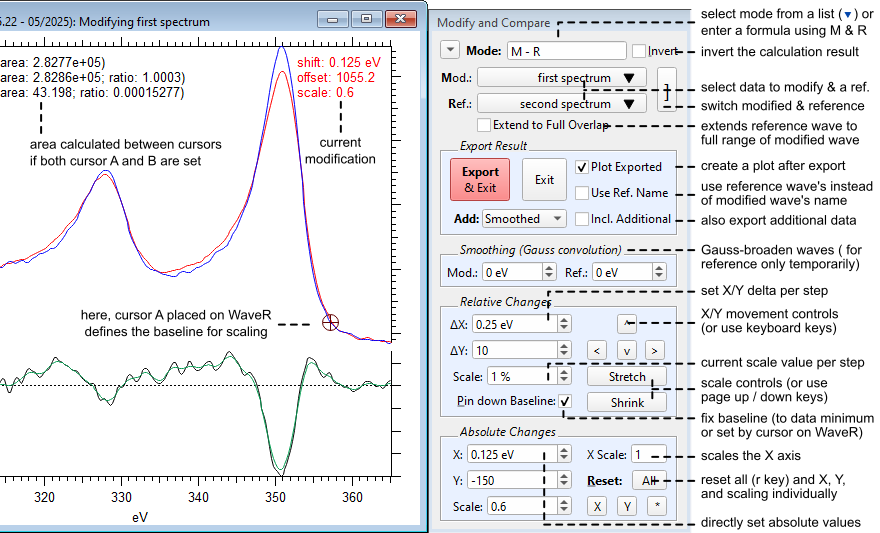Click the red 'scale: 0.6' text in plot
This screenshot has height=533, width=880.
[x=326, y=93]
